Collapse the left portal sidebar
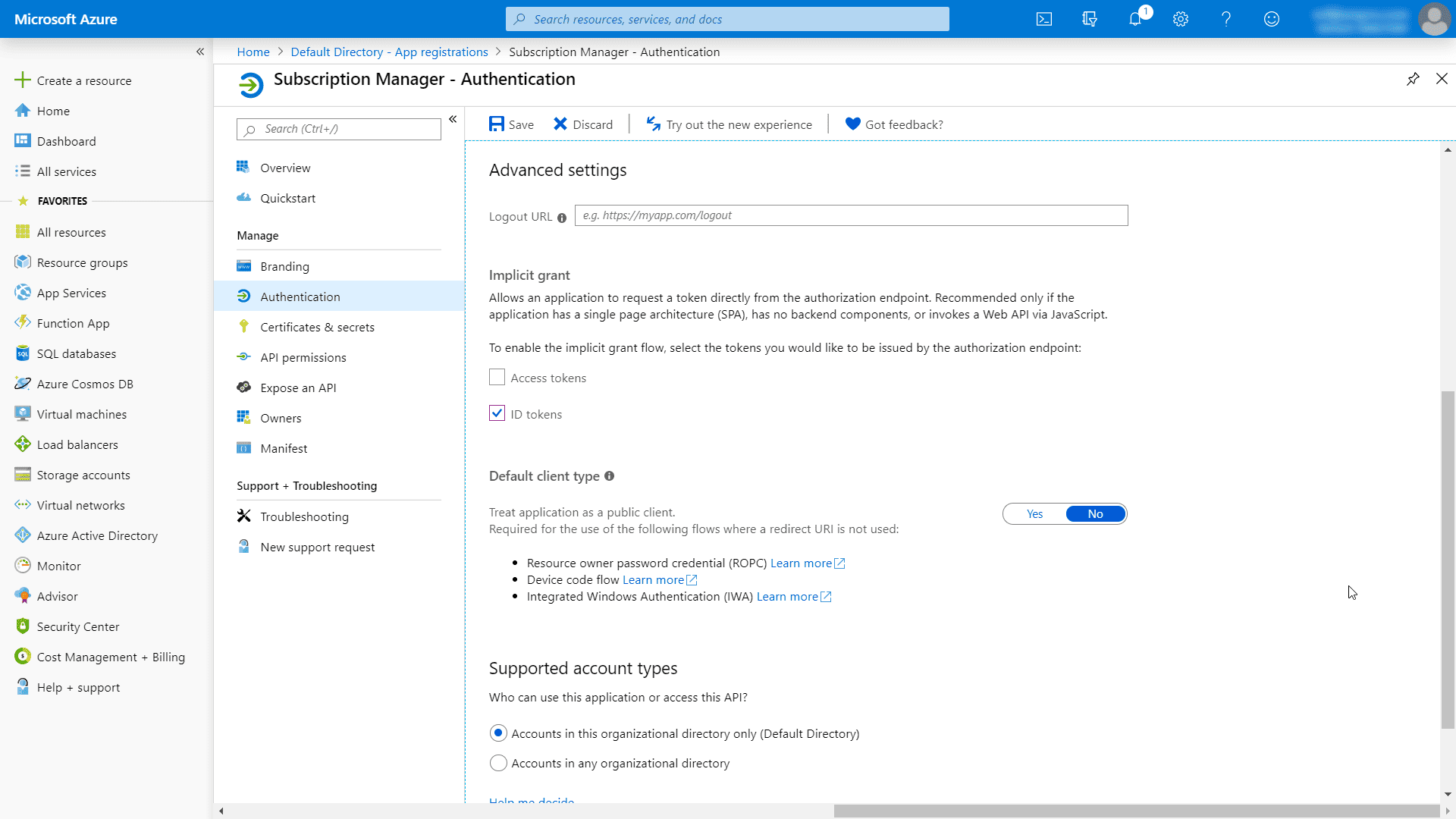Viewport: 1456px width, 819px height. coord(200,52)
